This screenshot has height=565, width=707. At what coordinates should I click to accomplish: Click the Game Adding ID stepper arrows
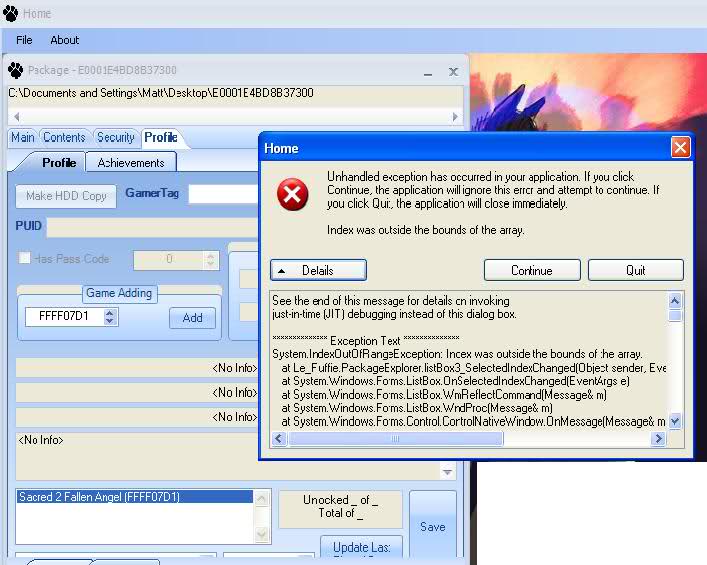tap(110, 318)
